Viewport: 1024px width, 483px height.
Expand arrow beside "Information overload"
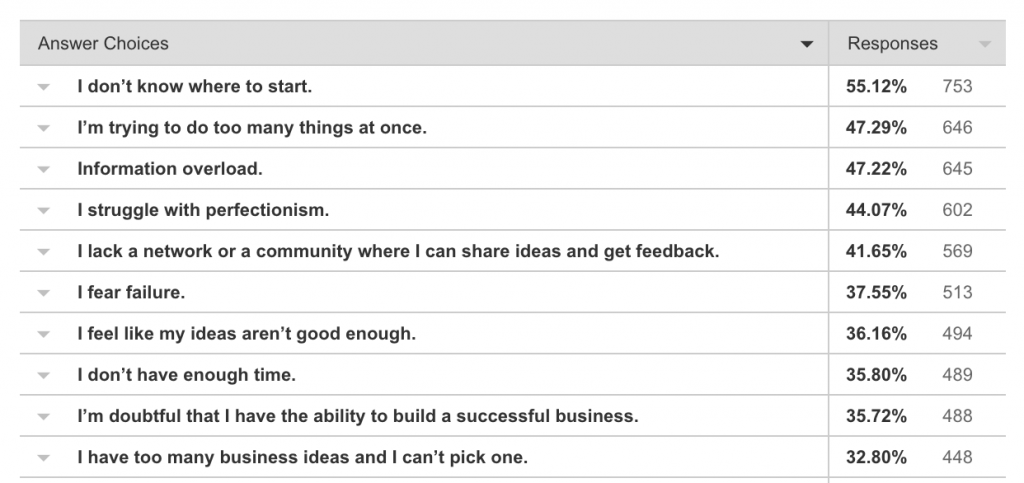pyautogui.click(x=43, y=169)
